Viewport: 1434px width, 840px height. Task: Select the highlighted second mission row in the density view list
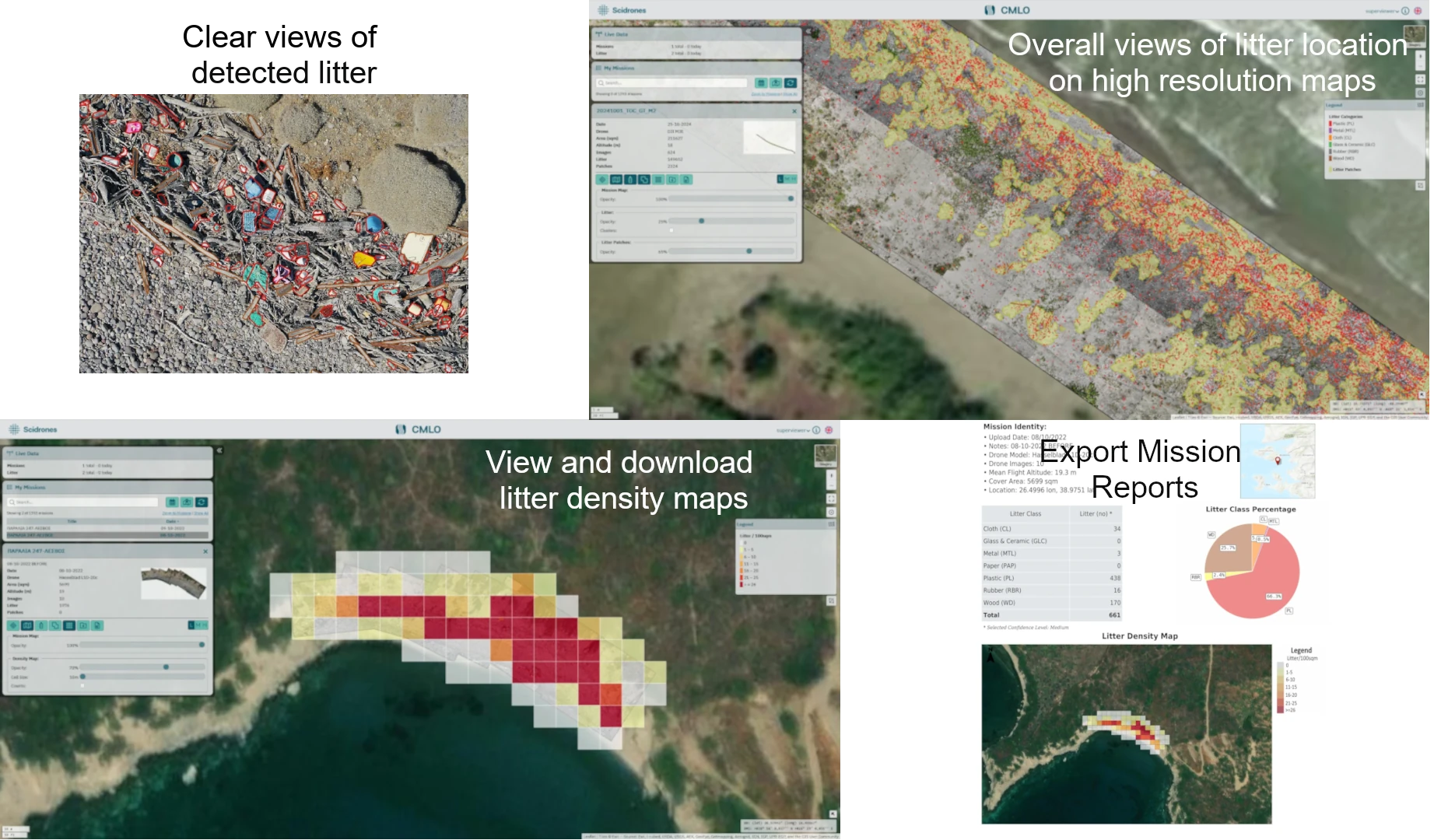click(x=107, y=535)
